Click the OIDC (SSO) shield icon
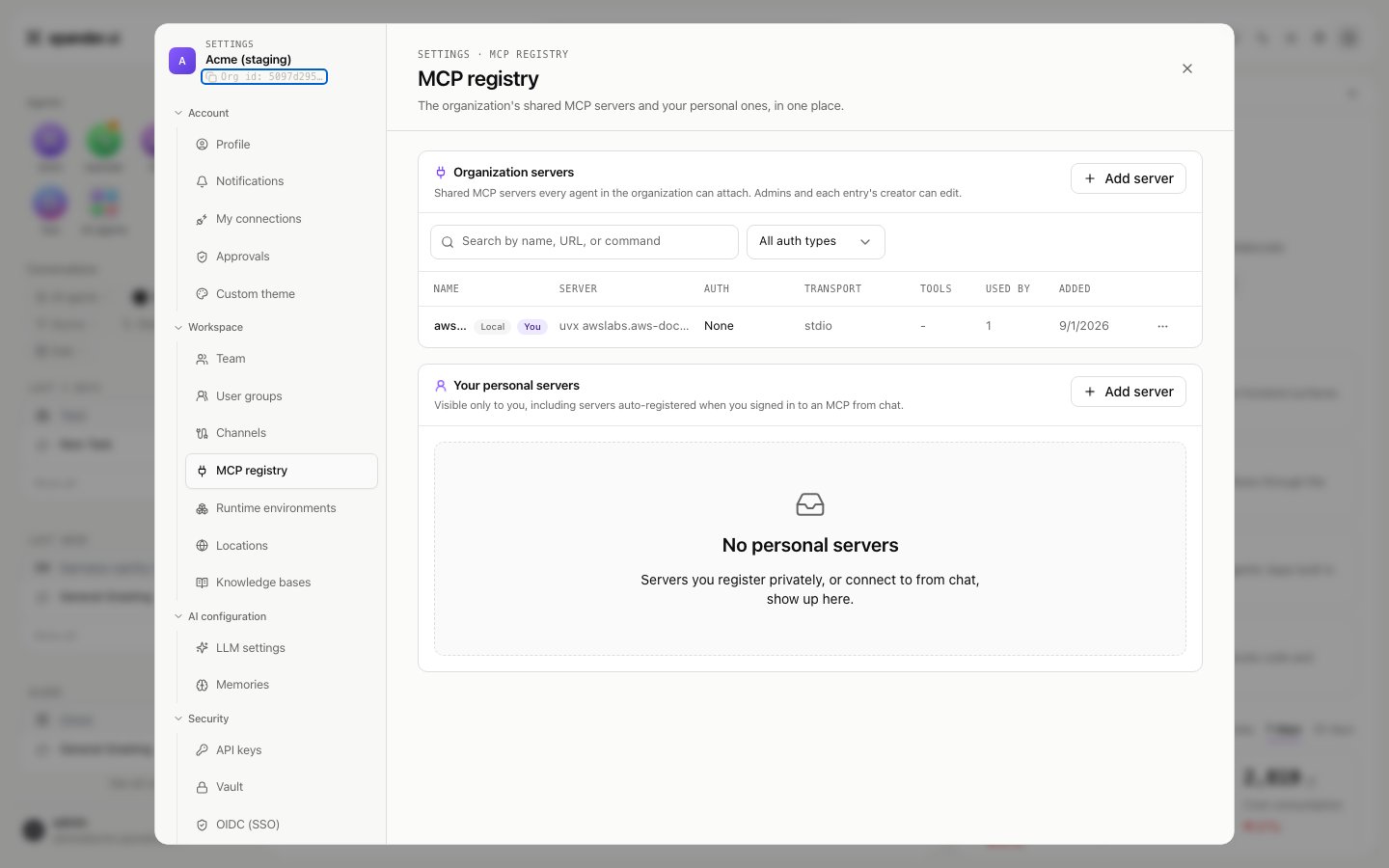This screenshot has height=868, width=1389. 202,825
